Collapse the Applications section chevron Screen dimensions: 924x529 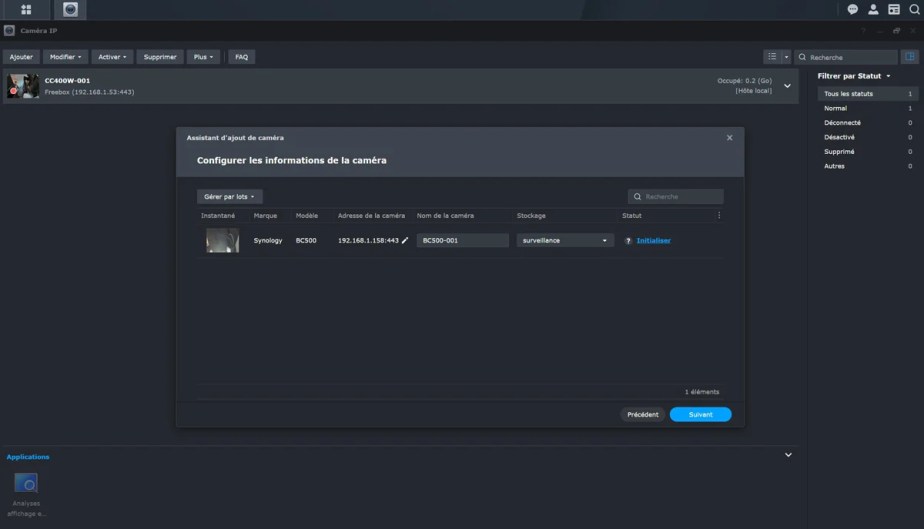click(x=788, y=455)
